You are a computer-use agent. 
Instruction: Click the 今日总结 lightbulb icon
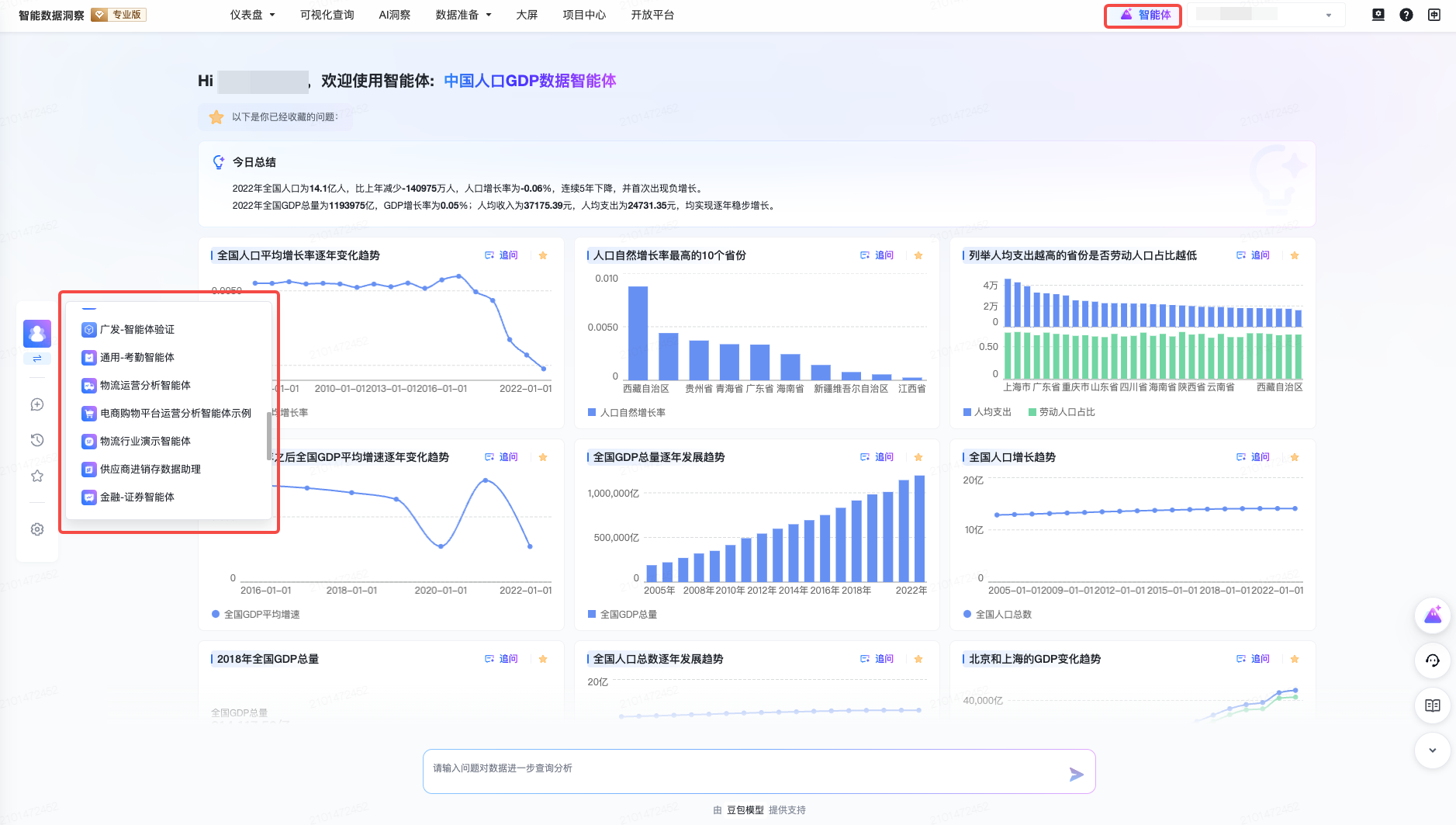click(219, 162)
